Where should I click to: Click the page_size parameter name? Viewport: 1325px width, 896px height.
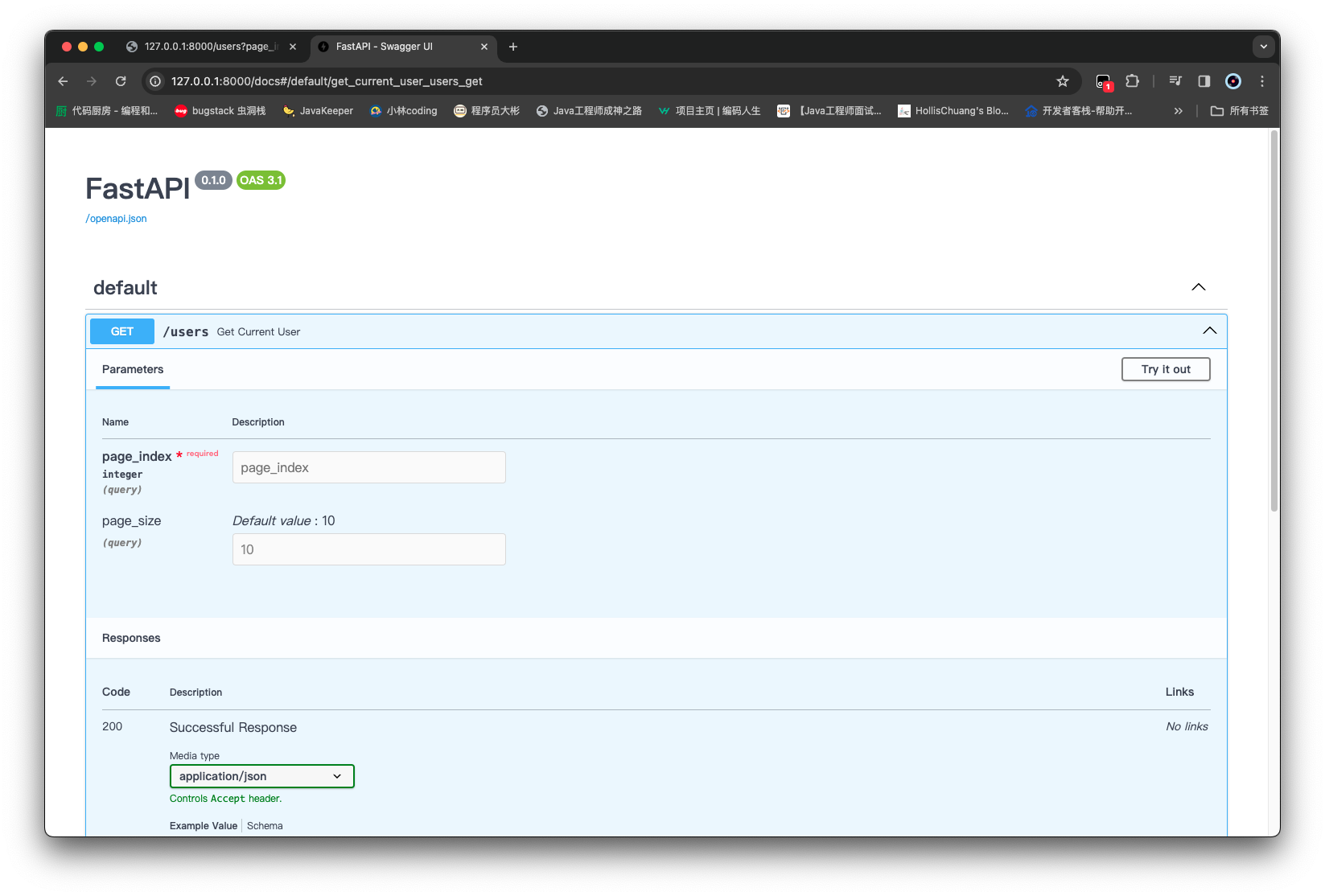pyautogui.click(x=132, y=520)
